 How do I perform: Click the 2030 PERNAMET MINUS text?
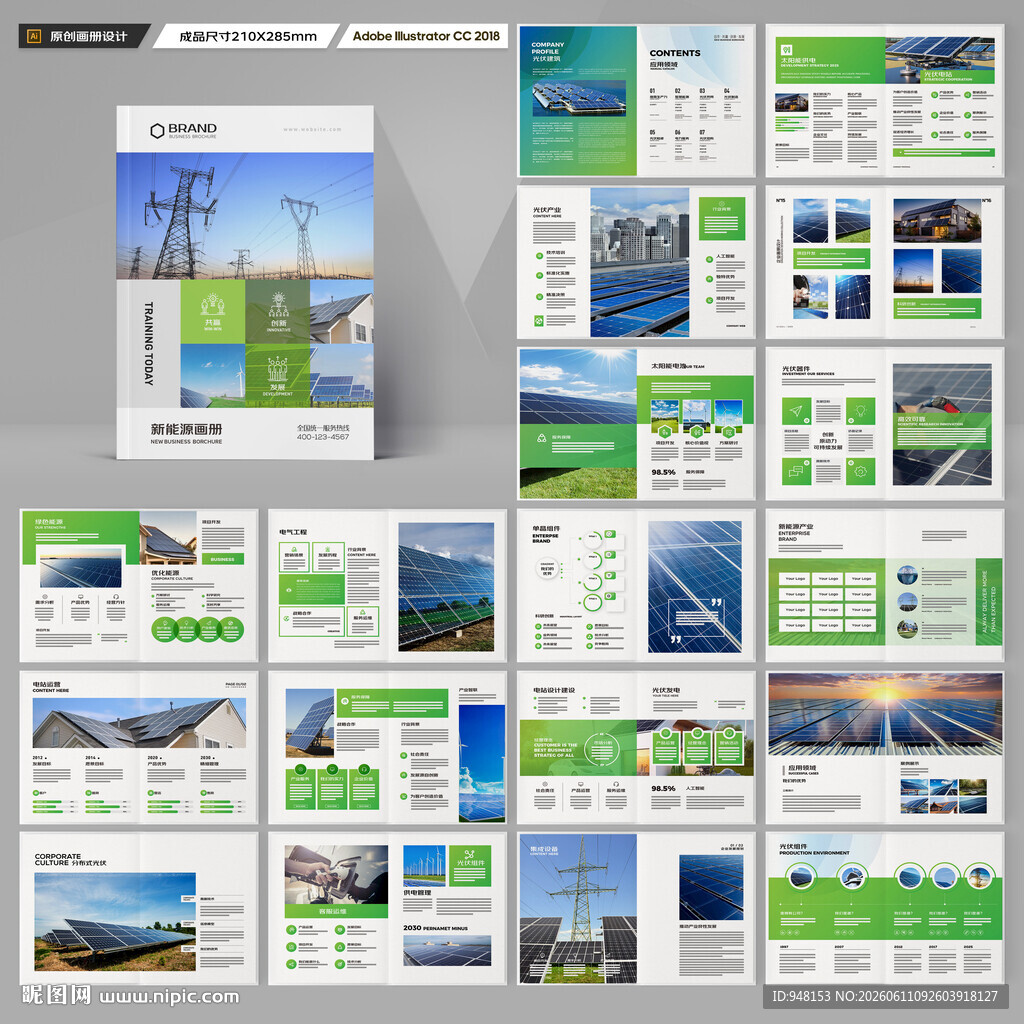pyautogui.click(x=436, y=927)
